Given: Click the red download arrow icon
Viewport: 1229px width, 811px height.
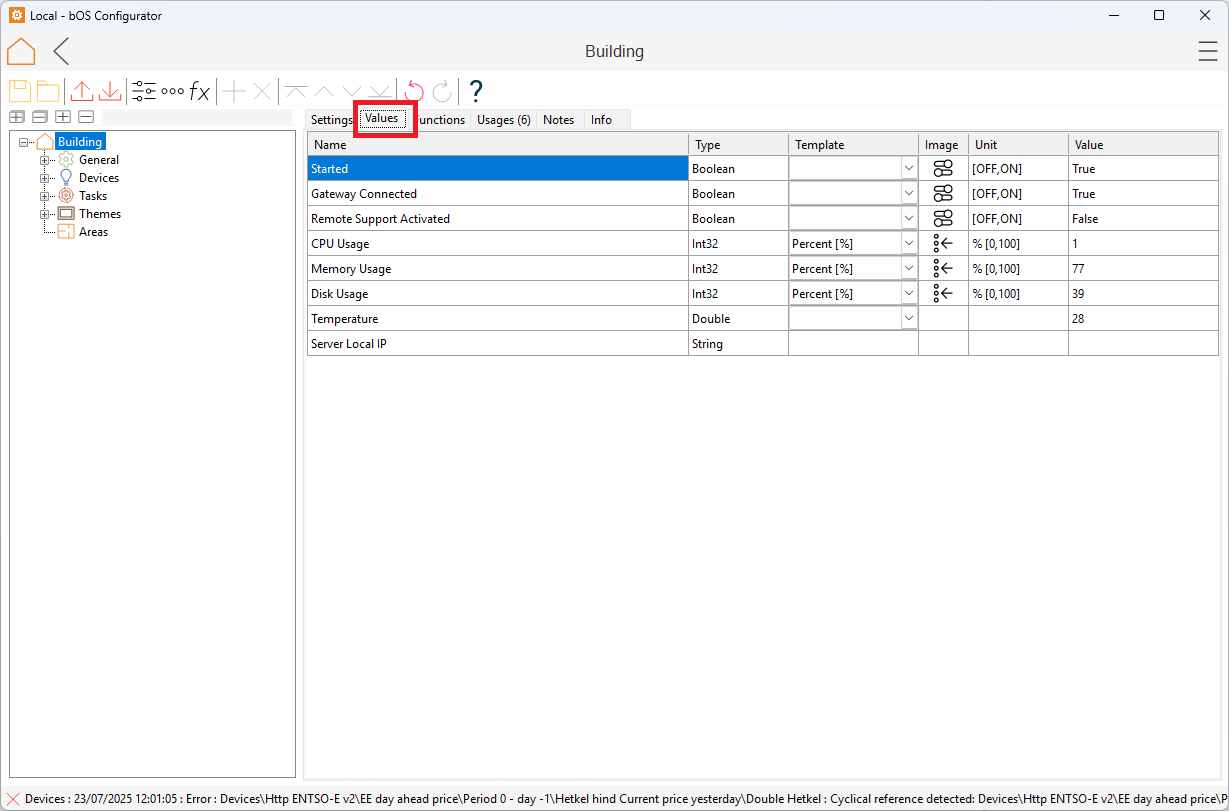Looking at the screenshot, I should 110,91.
